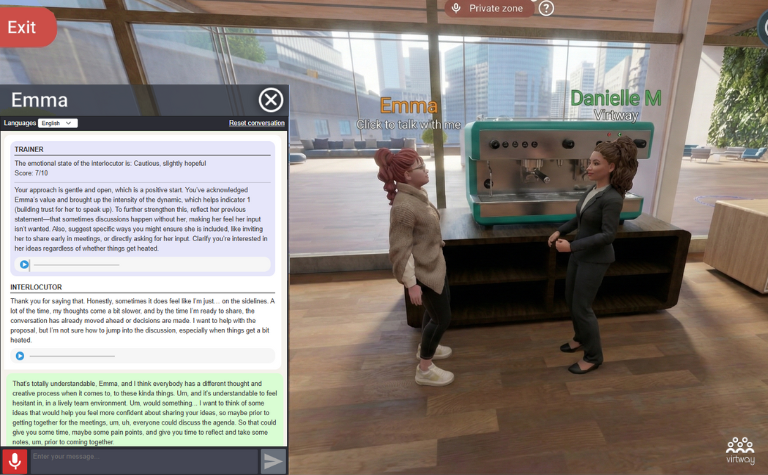Play the interlocutor response audio

(19, 355)
